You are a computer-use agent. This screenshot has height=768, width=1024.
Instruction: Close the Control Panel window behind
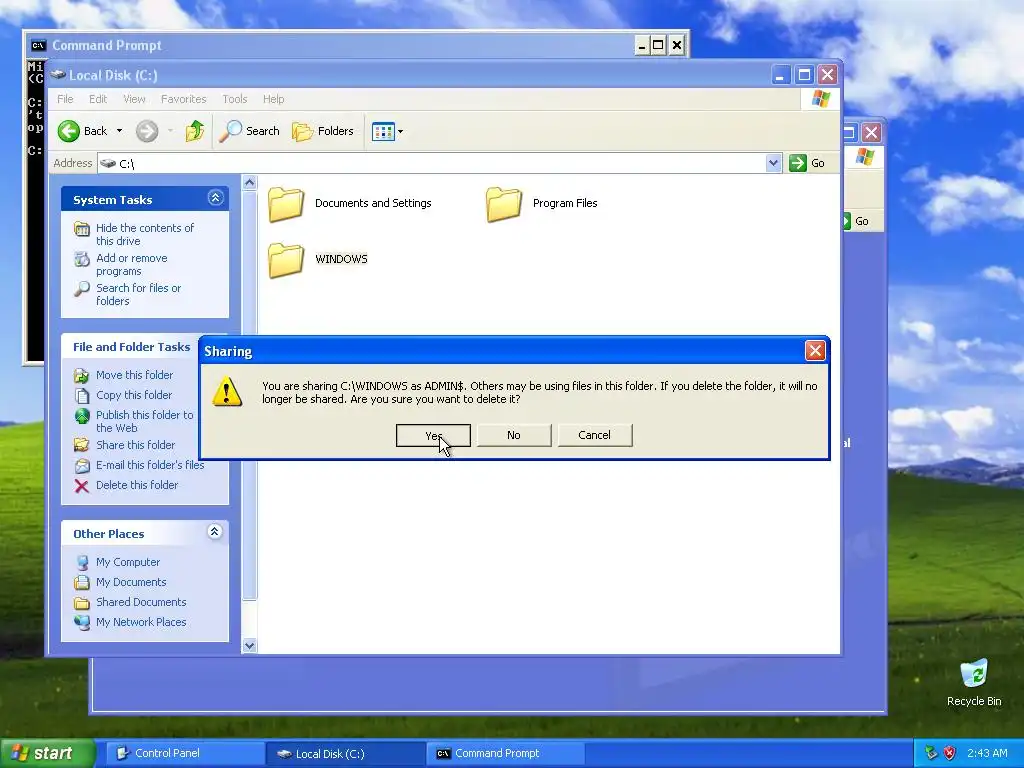point(871,133)
